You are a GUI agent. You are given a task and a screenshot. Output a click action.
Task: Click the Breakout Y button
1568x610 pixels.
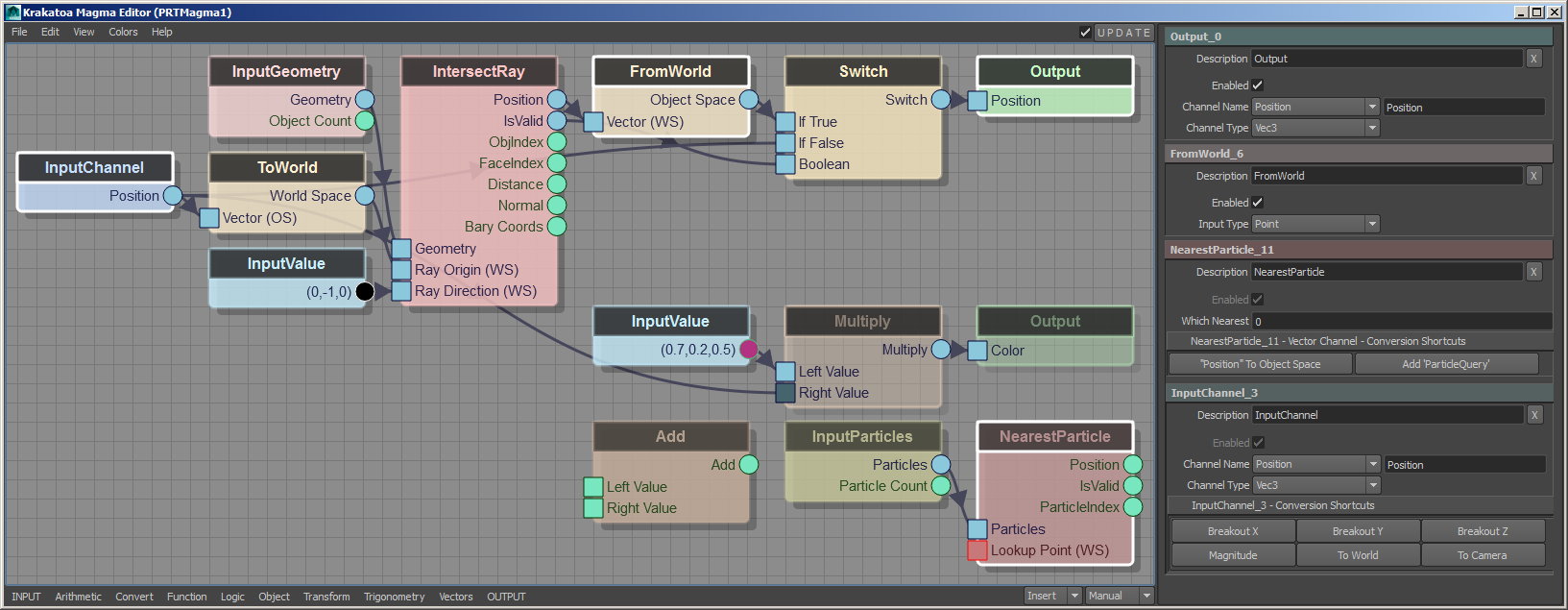coord(1358,531)
